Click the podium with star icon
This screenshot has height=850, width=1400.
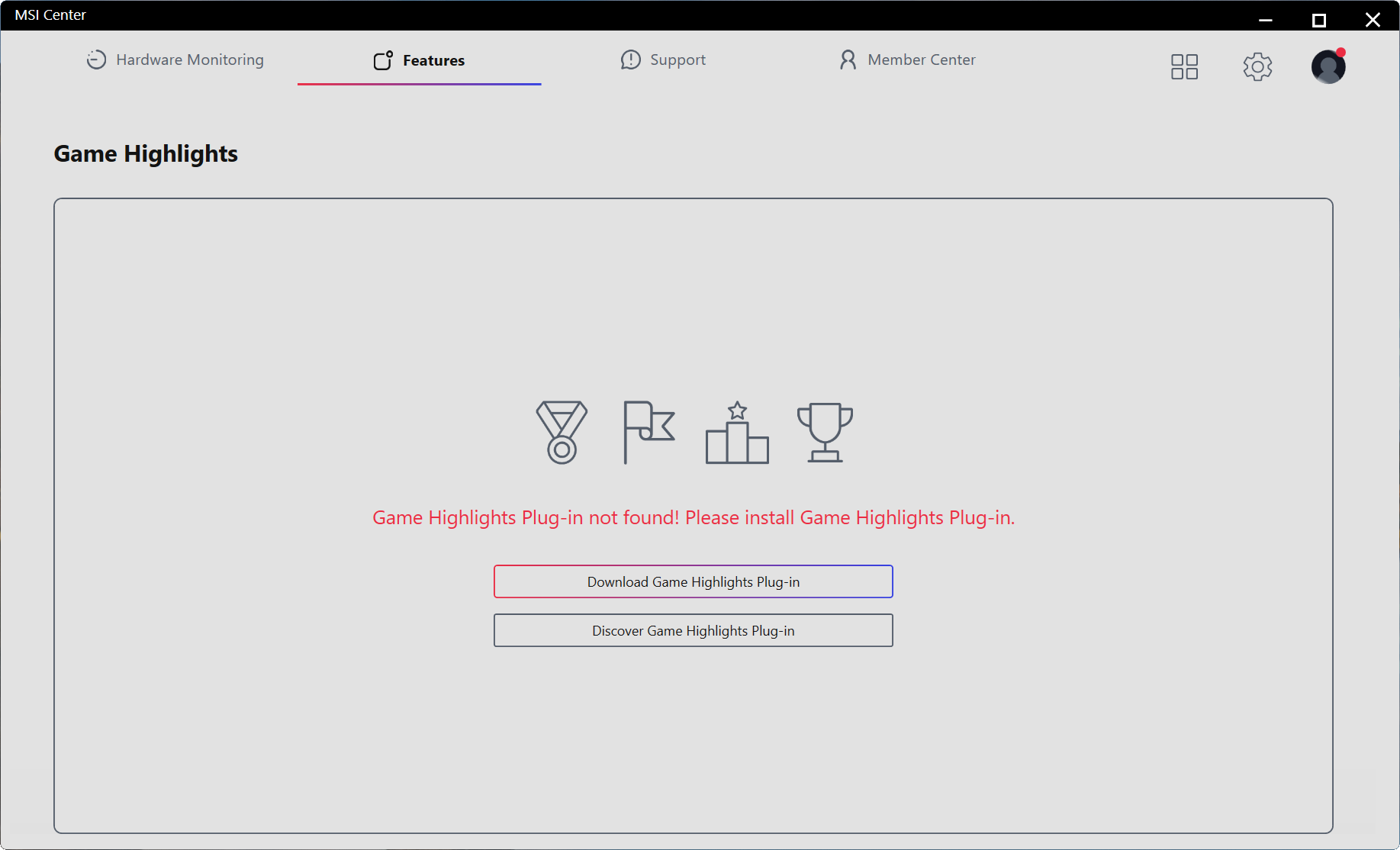737,432
